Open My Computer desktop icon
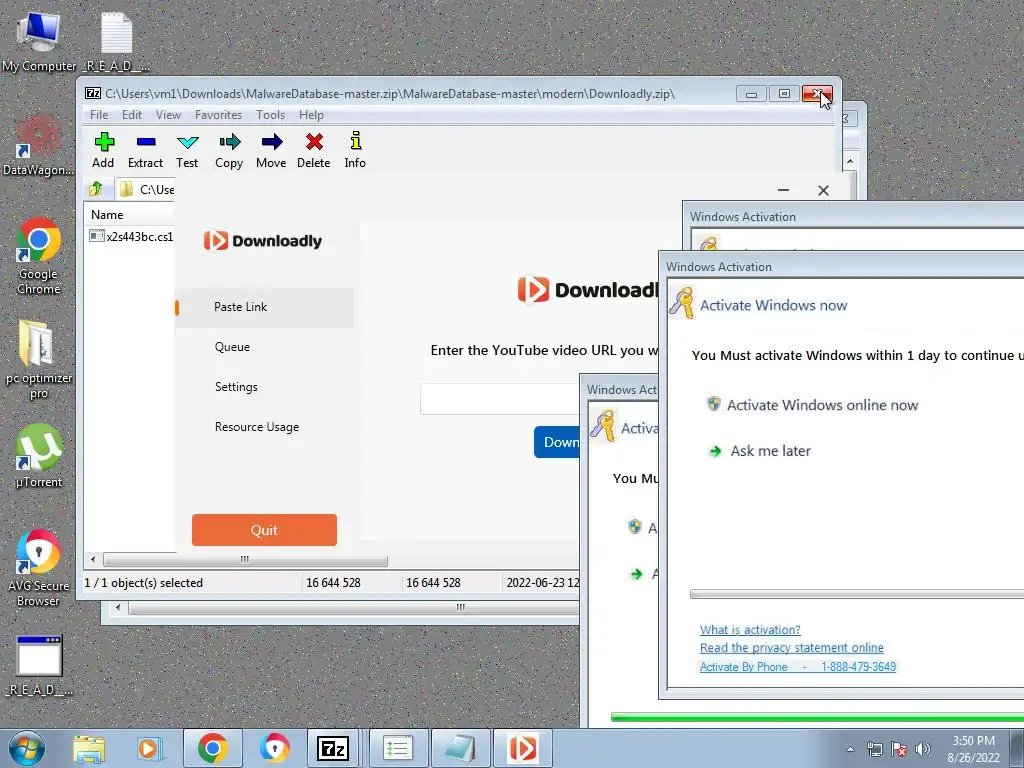 [x=39, y=40]
